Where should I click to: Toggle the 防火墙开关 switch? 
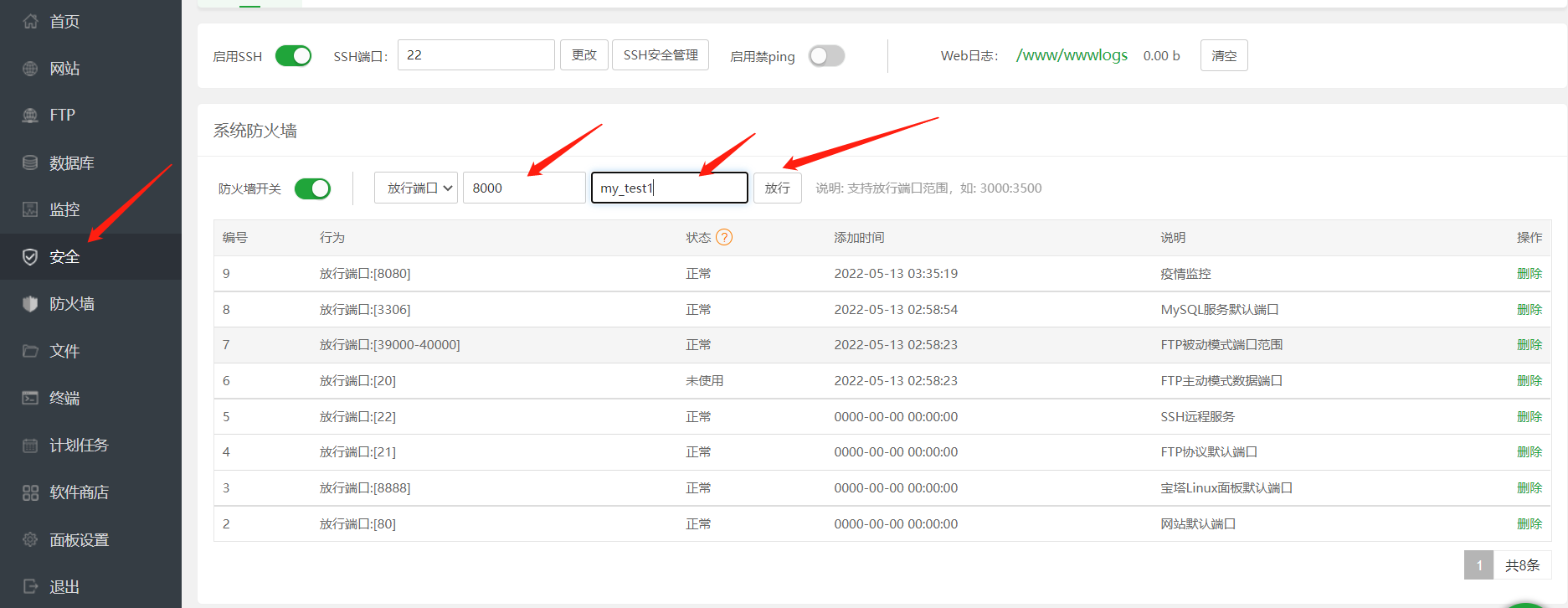[312, 188]
